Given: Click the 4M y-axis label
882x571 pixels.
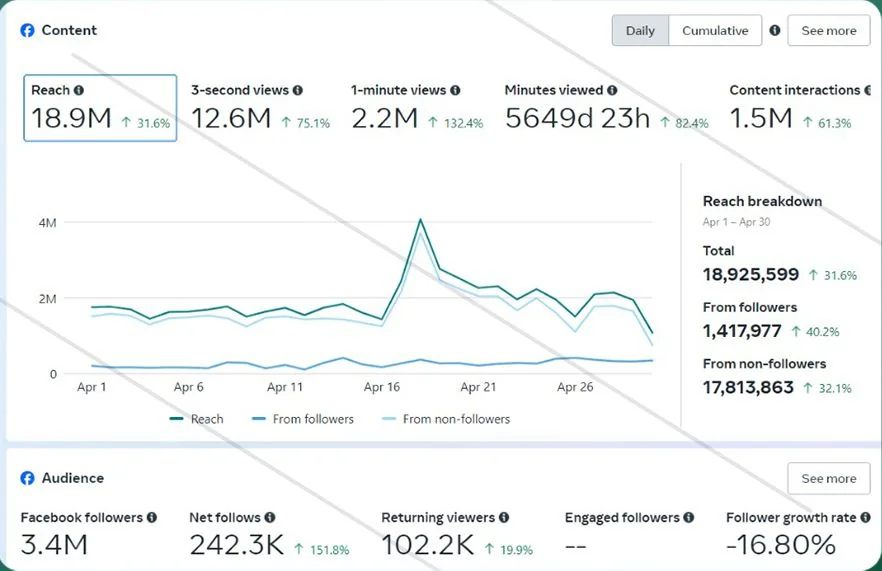Looking at the screenshot, I should tap(48, 223).
